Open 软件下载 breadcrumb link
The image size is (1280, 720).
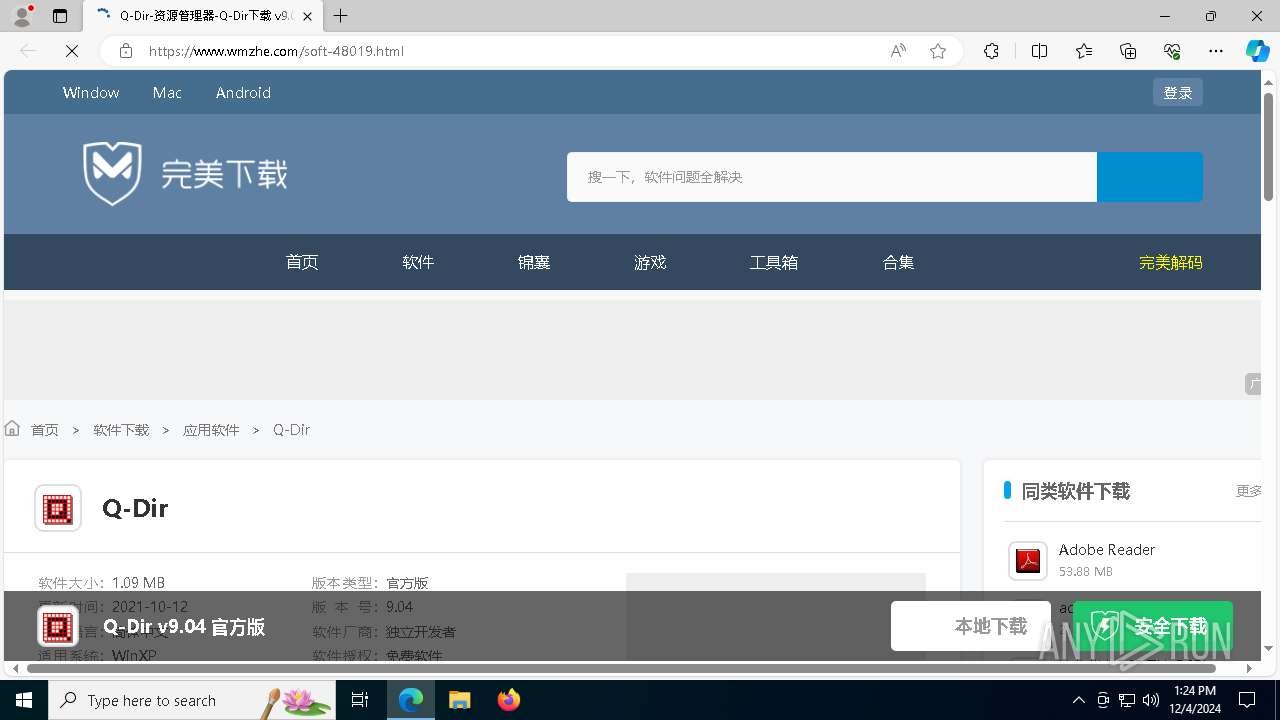(121, 430)
